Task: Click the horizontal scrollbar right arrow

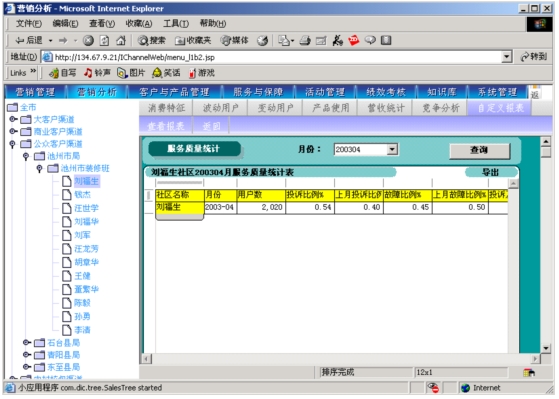Action: pyautogui.click(x=535, y=358)
